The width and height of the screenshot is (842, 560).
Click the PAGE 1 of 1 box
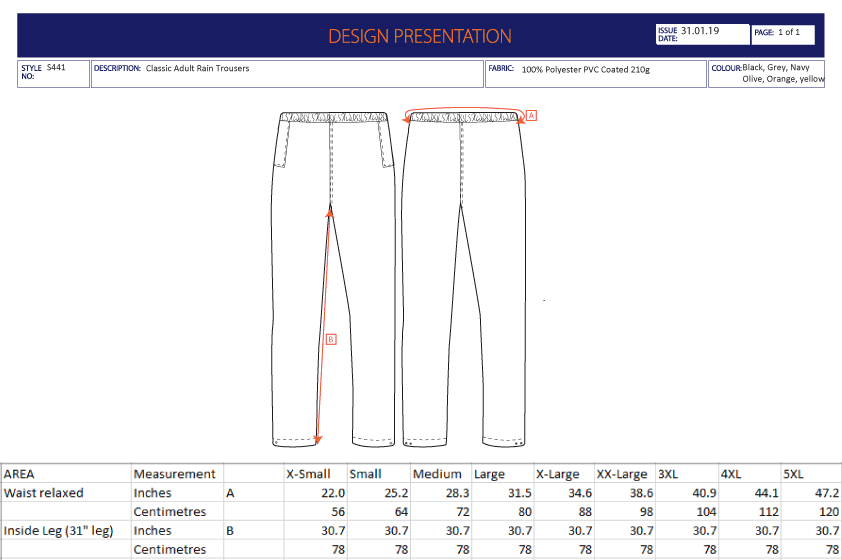tap(783, 34)
